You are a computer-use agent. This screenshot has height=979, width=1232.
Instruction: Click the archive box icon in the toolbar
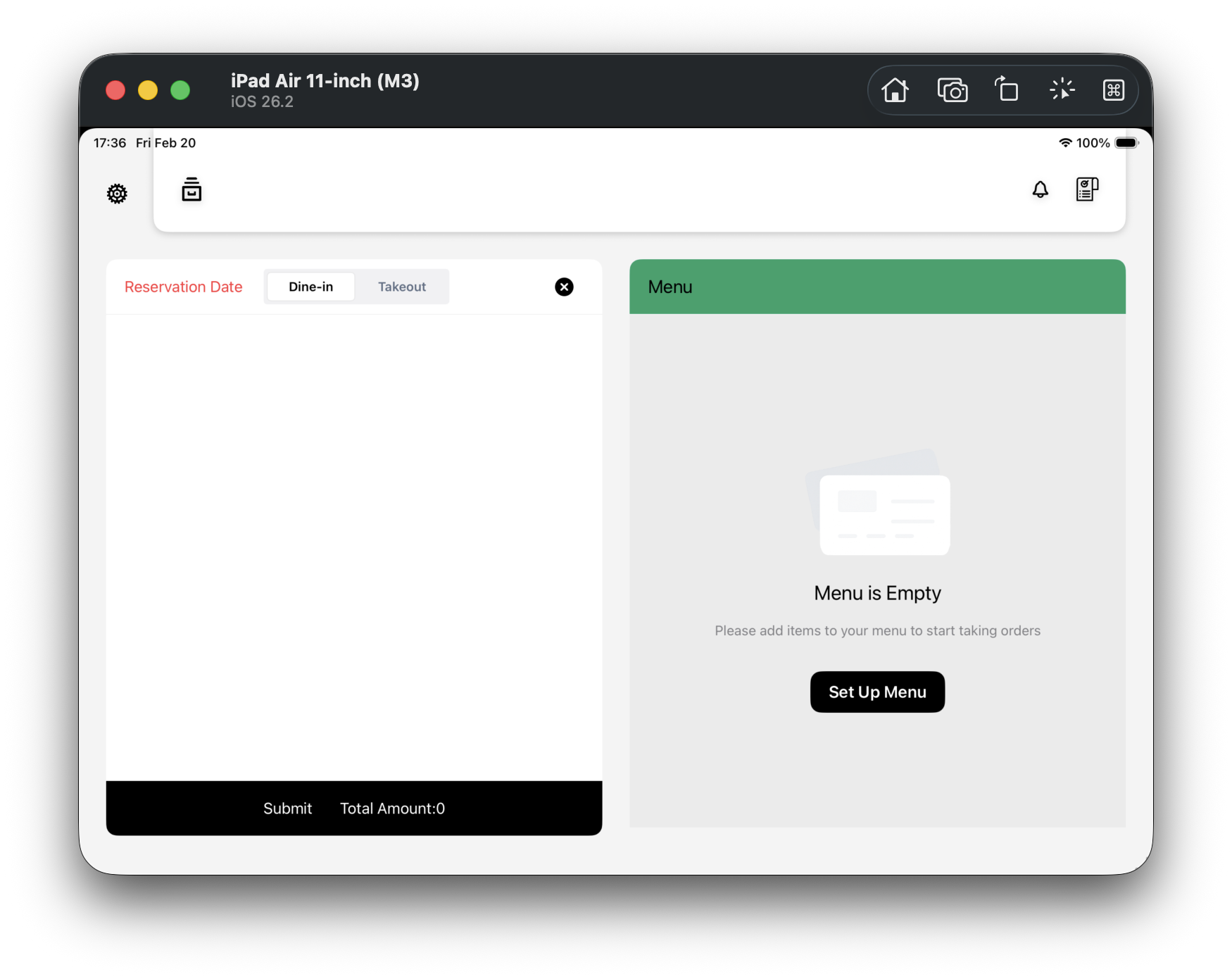click(x=191, y=189)
